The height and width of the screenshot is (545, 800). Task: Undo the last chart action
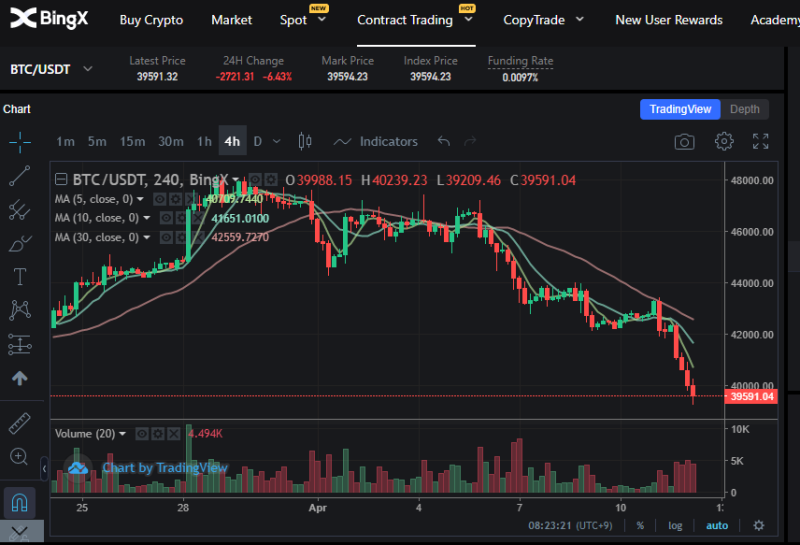click(x=444, y=141)
